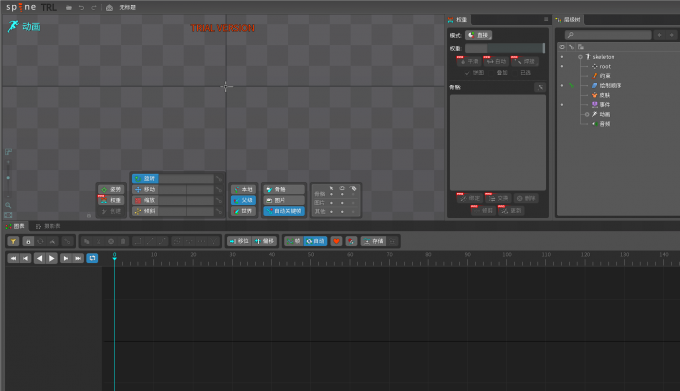The height and width of the screenshot is (391, 680).
Task: Click the 焊接 weld weights button
Action: click(x=524, y=61)
